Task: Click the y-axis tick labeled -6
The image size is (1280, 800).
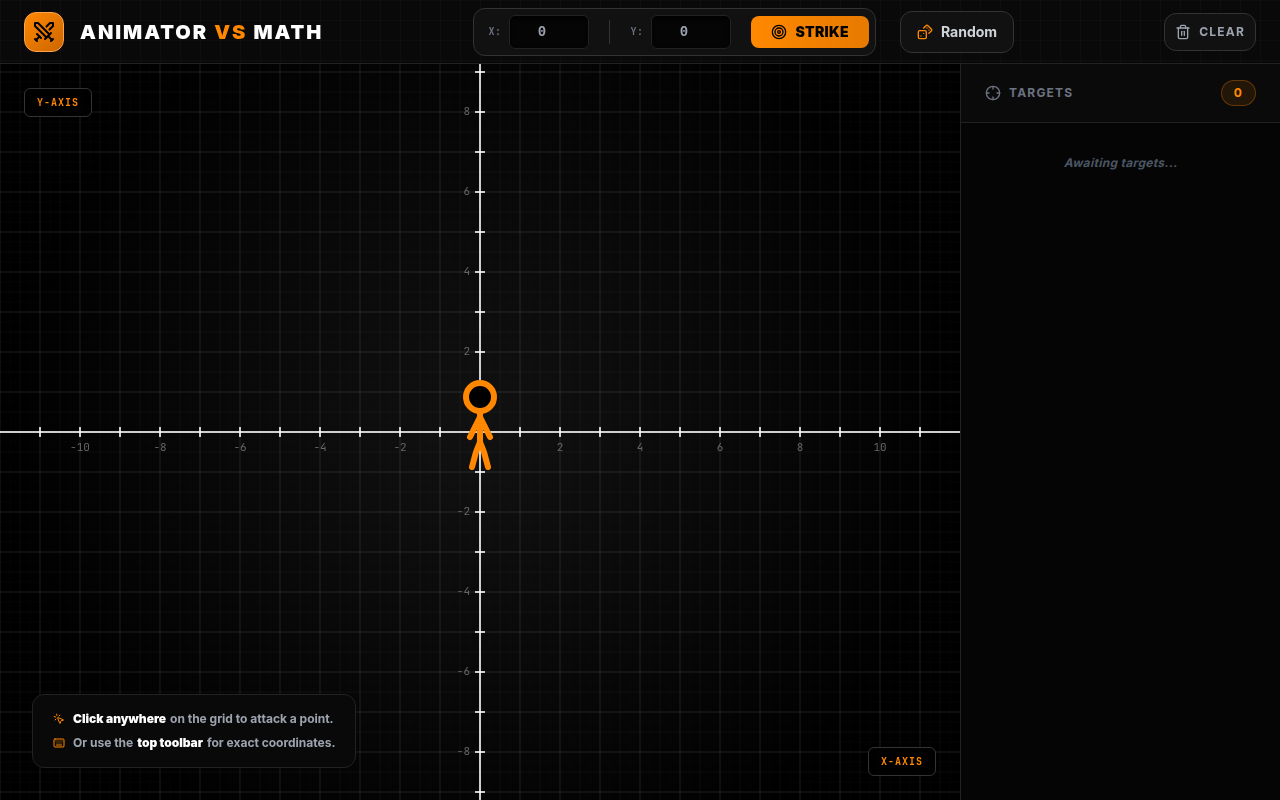Action: point(464,672)
